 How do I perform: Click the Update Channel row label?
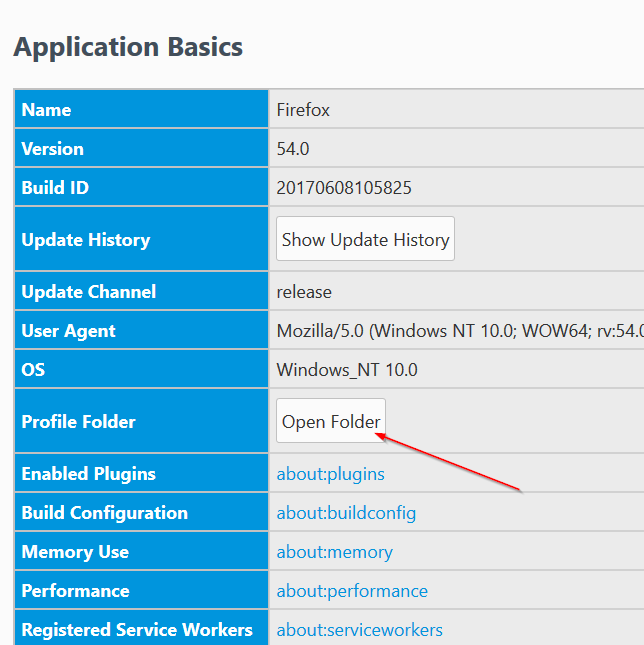[88, 292]
